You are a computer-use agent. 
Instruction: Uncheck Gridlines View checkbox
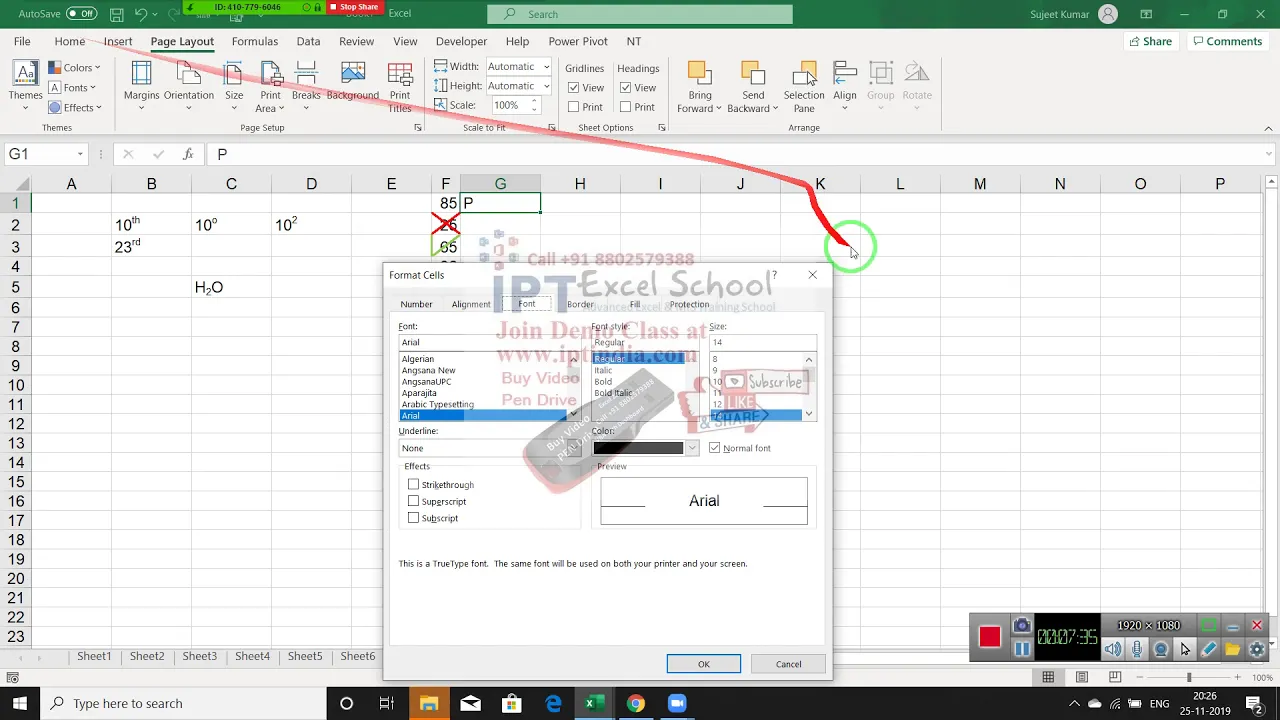[574, 87]
